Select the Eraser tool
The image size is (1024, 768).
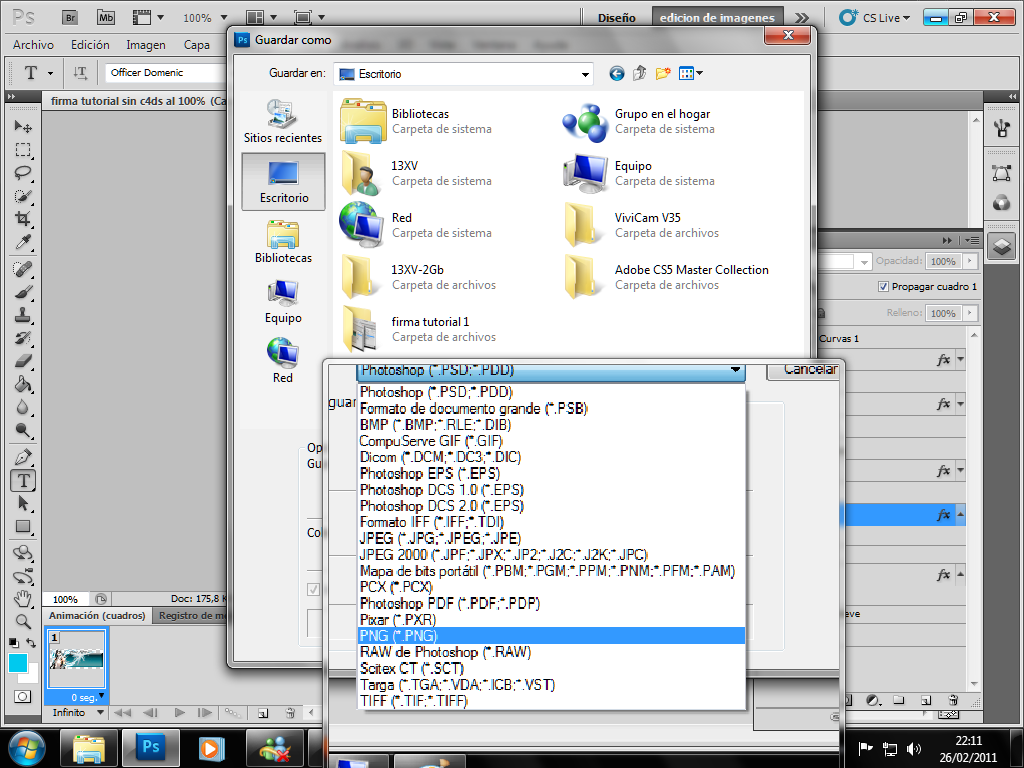pyautogui.click(x=23, y=360)
